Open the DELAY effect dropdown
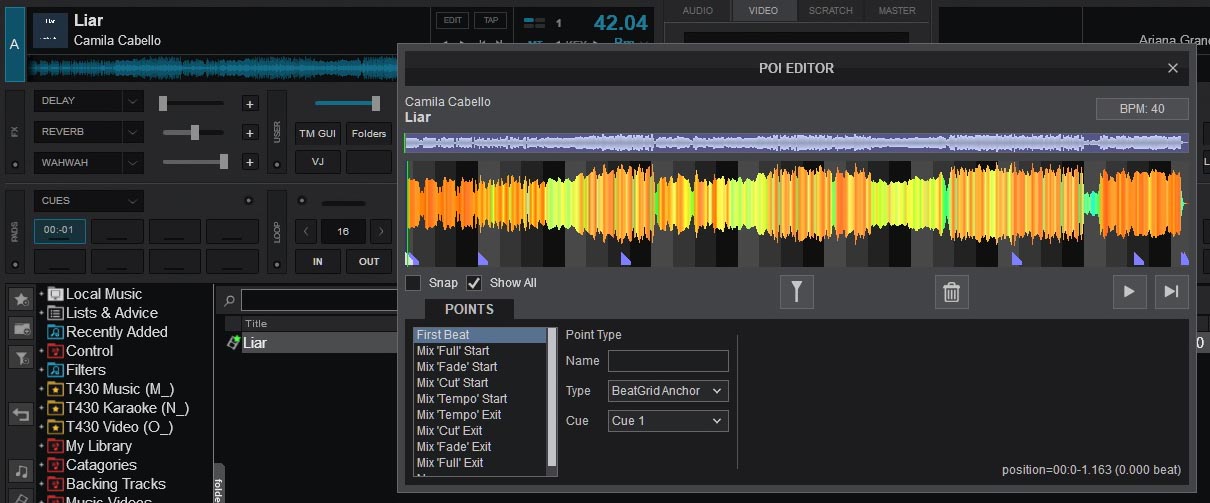 133,101
